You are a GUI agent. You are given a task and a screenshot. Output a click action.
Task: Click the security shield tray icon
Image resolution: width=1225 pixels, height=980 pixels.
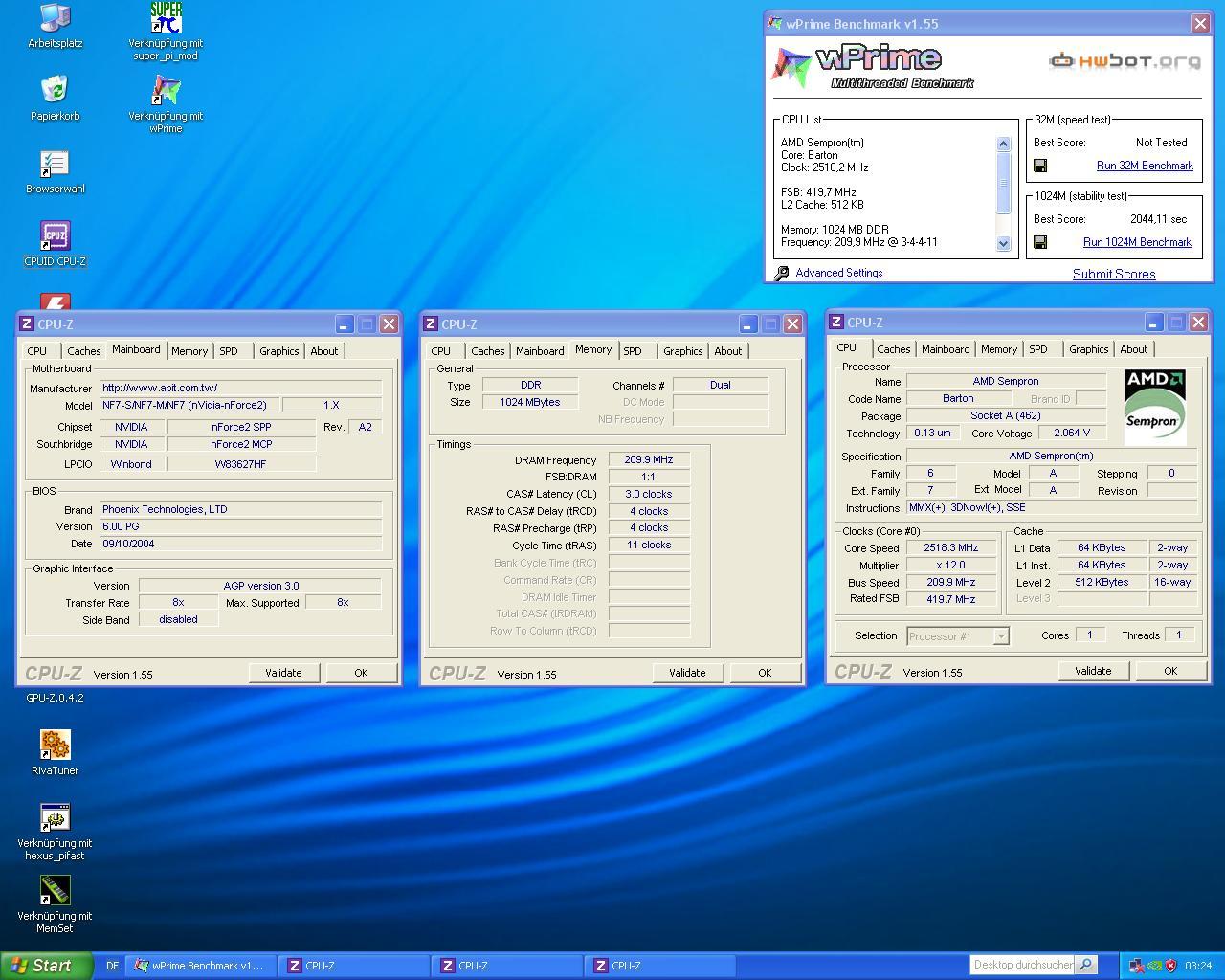[x=1169, y=966]
